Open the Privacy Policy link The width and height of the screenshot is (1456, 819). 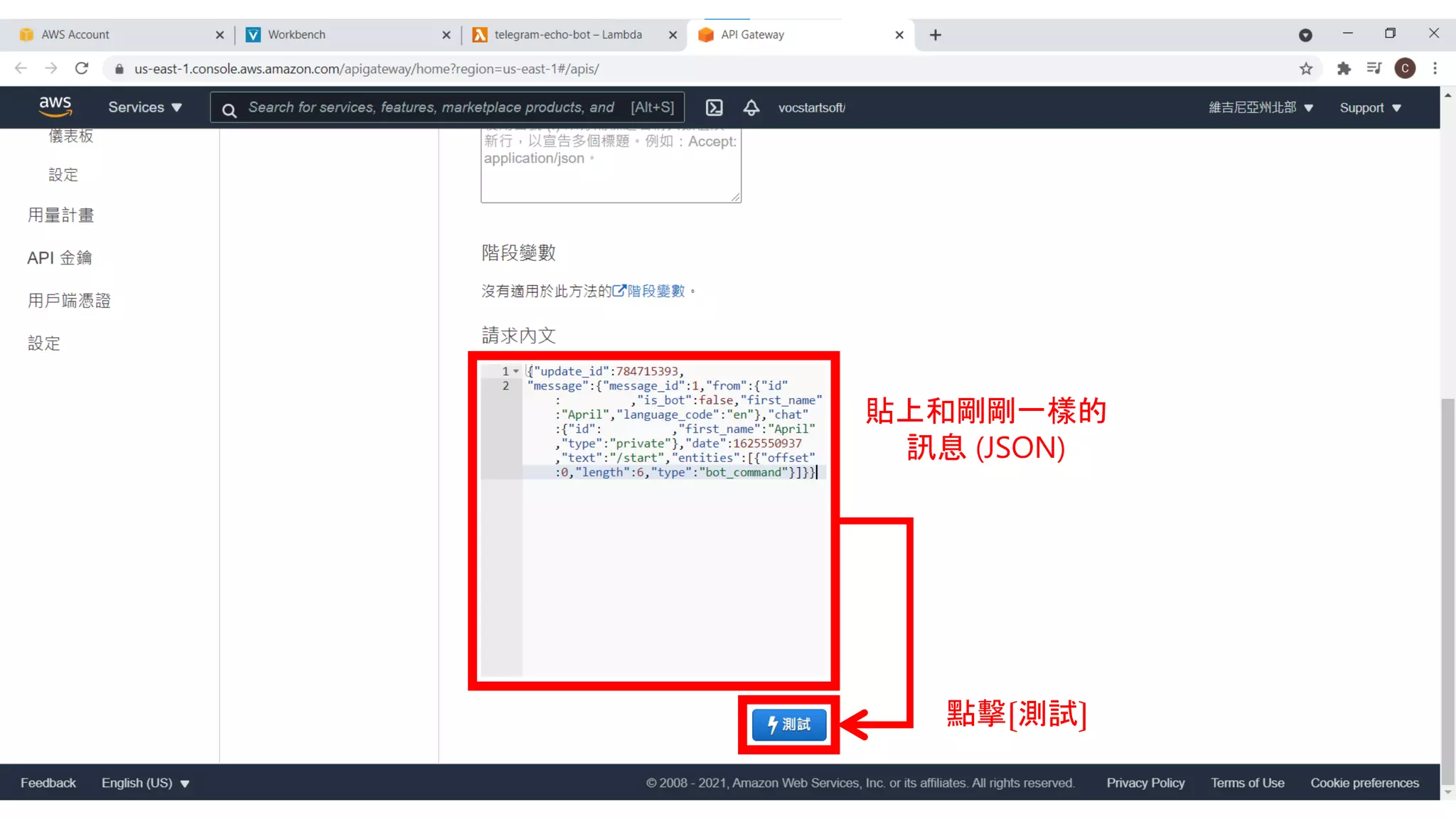1145,783
